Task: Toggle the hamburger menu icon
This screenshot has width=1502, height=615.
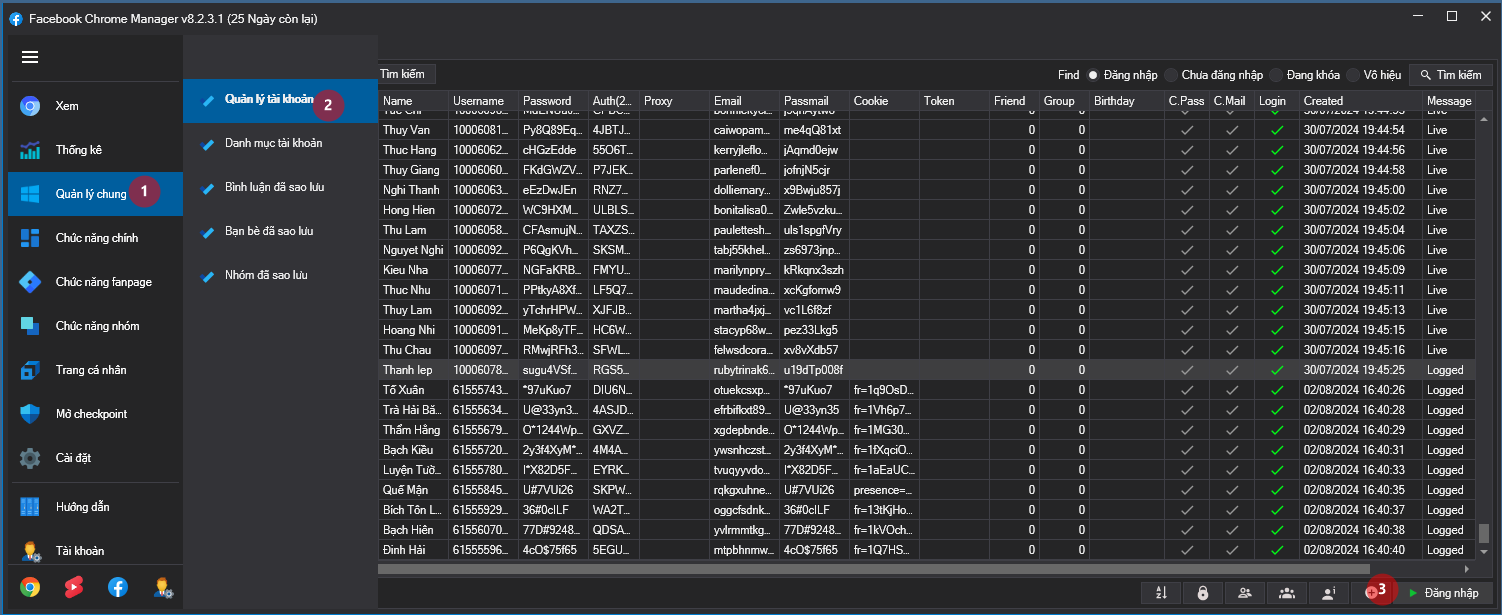Action: pyautogui.click(x=30, y=57)
